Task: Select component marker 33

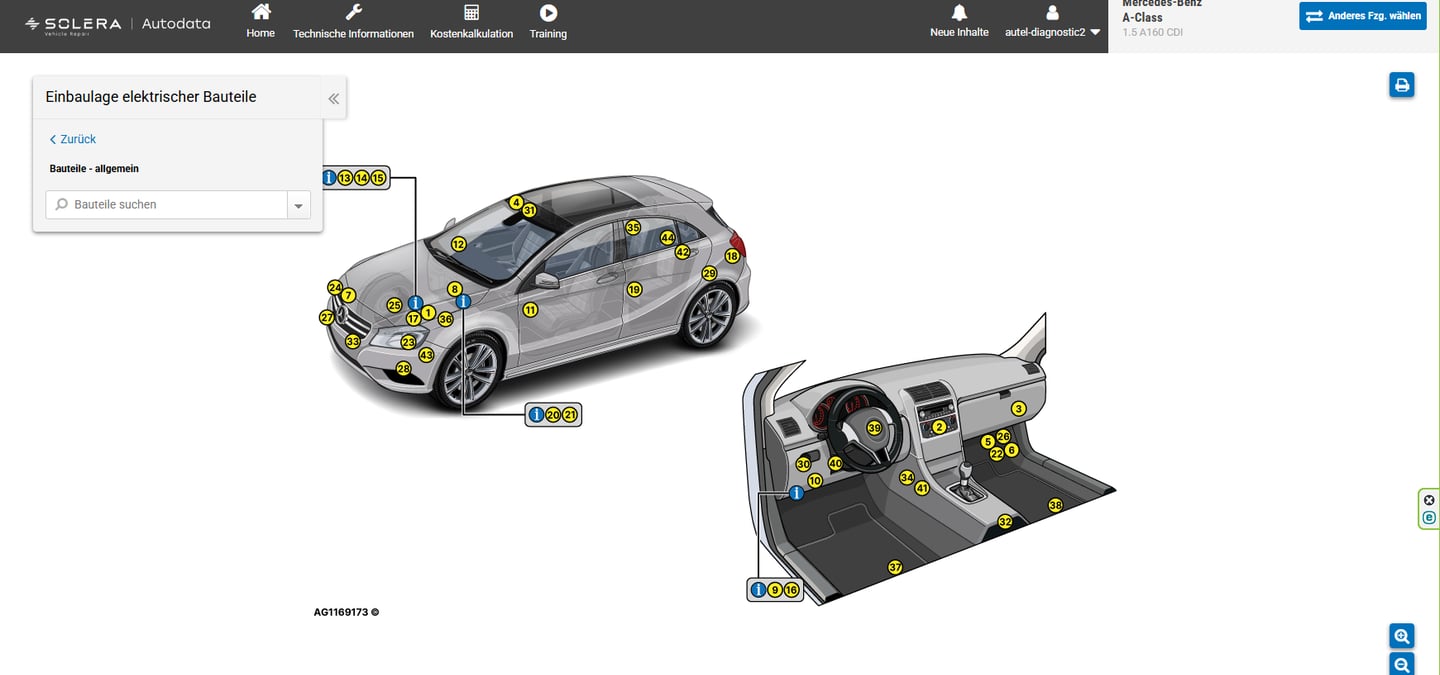Action: click(353, 342)
